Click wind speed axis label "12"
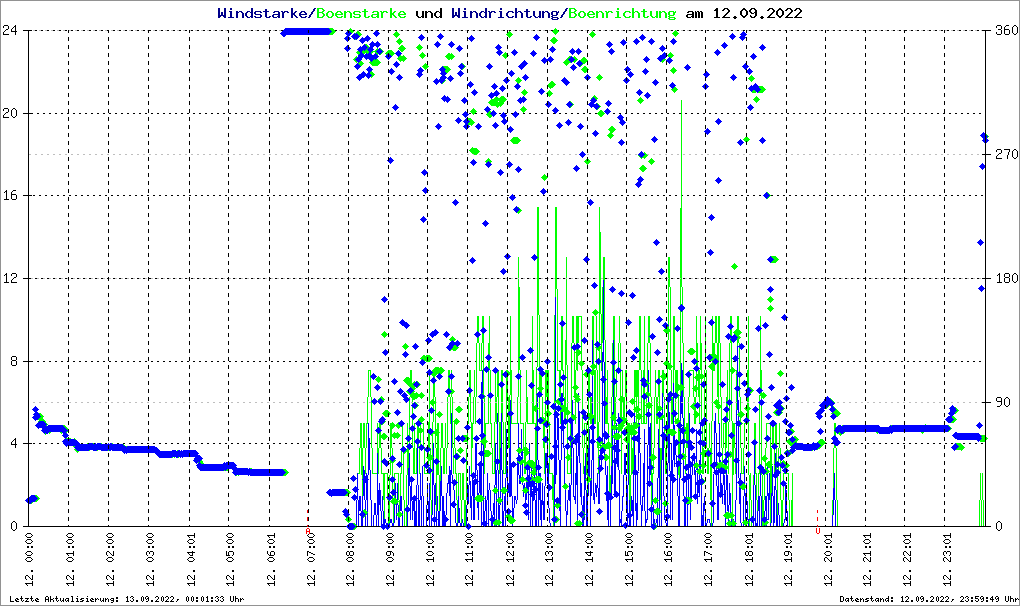Image resolution: width=1020 pixels, height=606 pixels. [x=10, y=278]
